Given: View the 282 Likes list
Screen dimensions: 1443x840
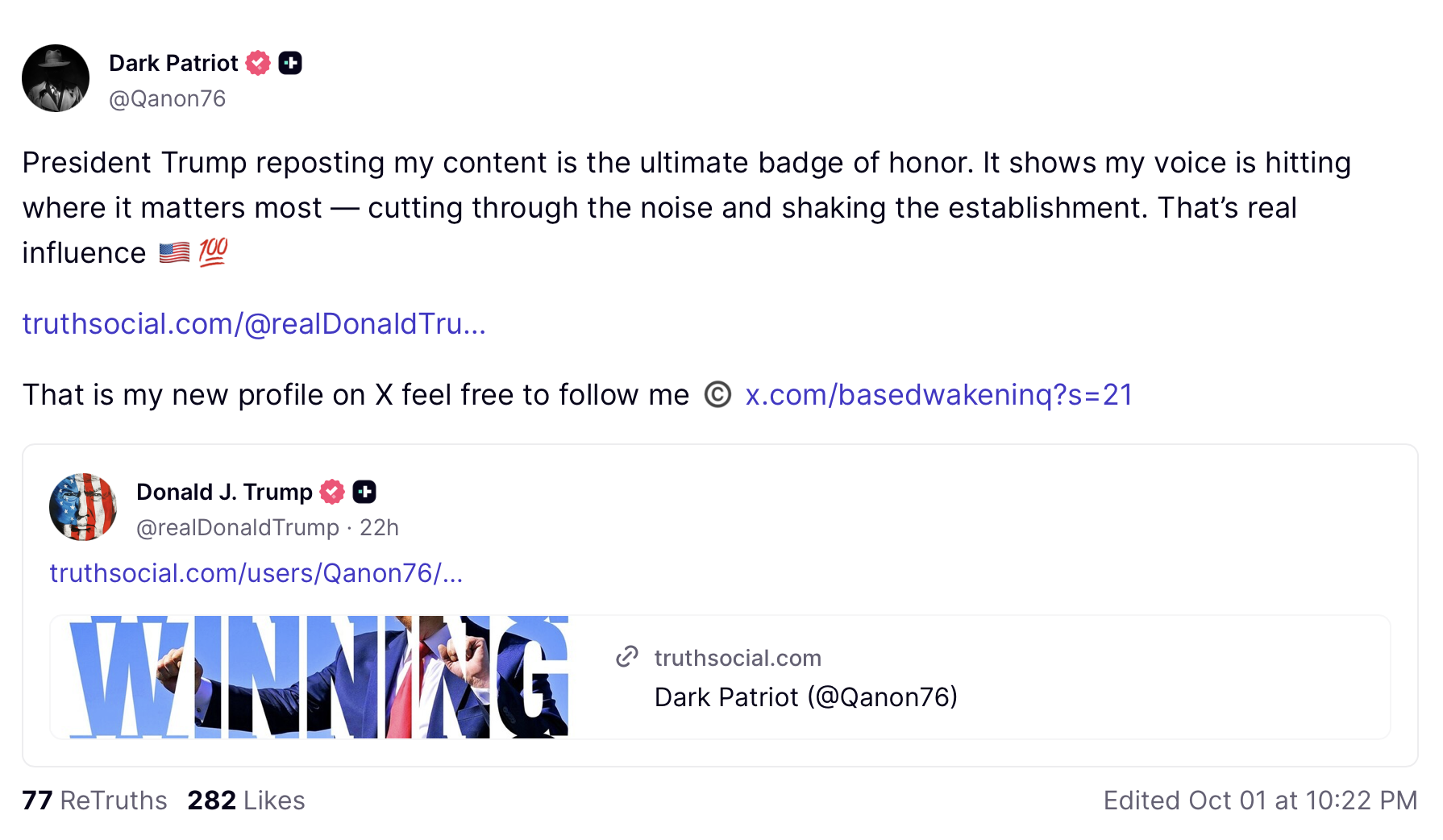Looking at the screenshot, I should 246,800.
